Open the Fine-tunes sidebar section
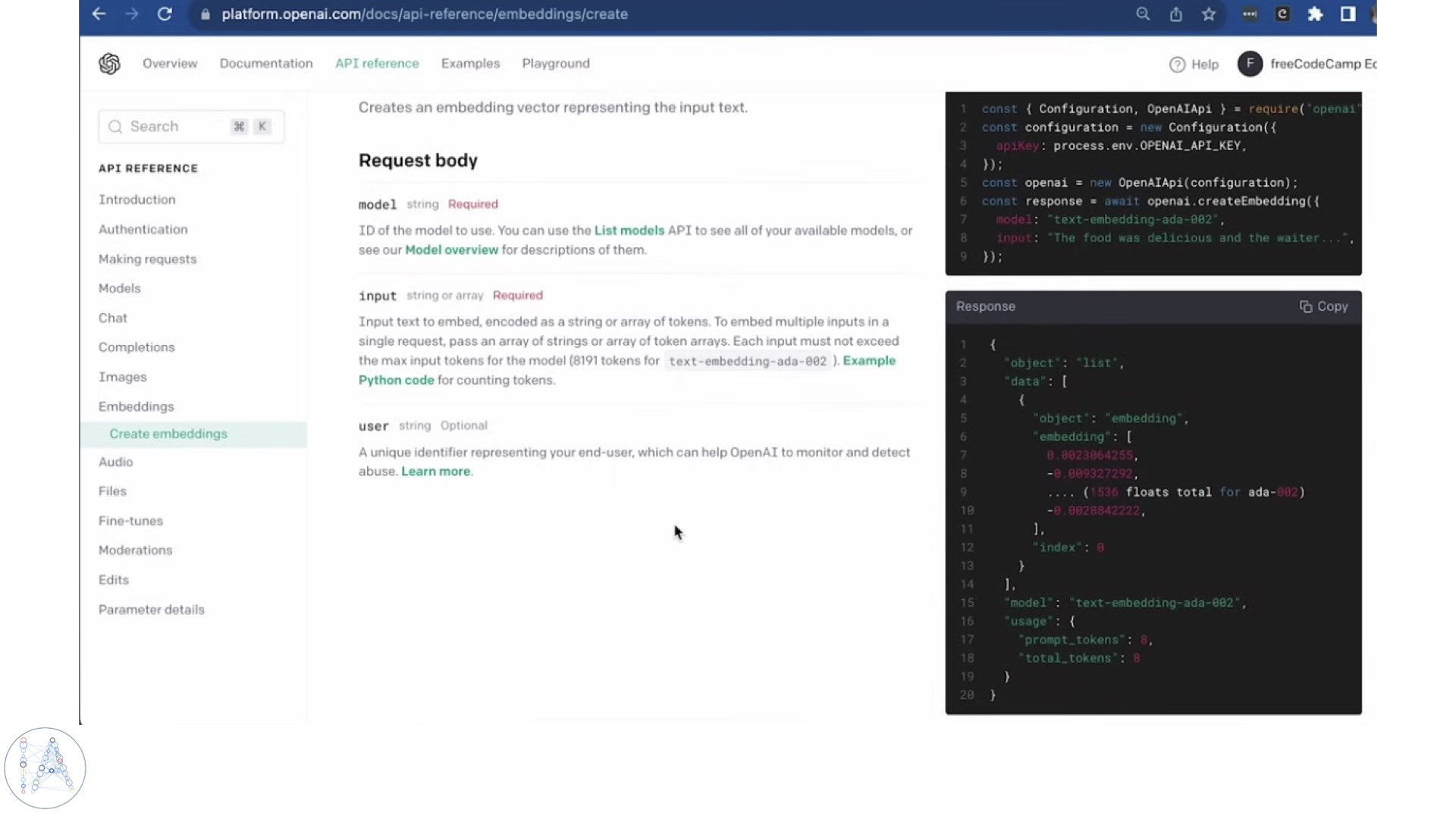Image resolution: width=1456 pixels, height=819 pixels. tap(130, 521)
